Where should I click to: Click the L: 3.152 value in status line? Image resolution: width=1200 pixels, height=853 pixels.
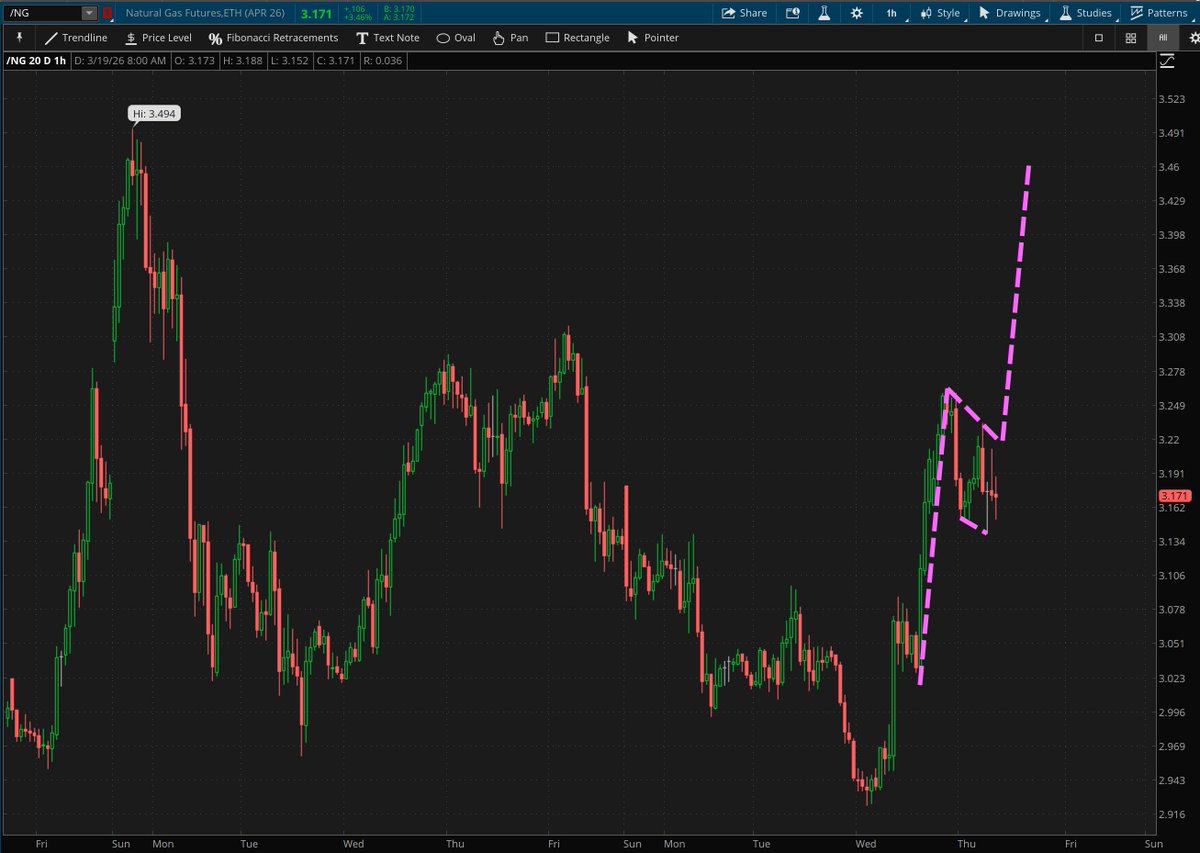pos(288,61)
